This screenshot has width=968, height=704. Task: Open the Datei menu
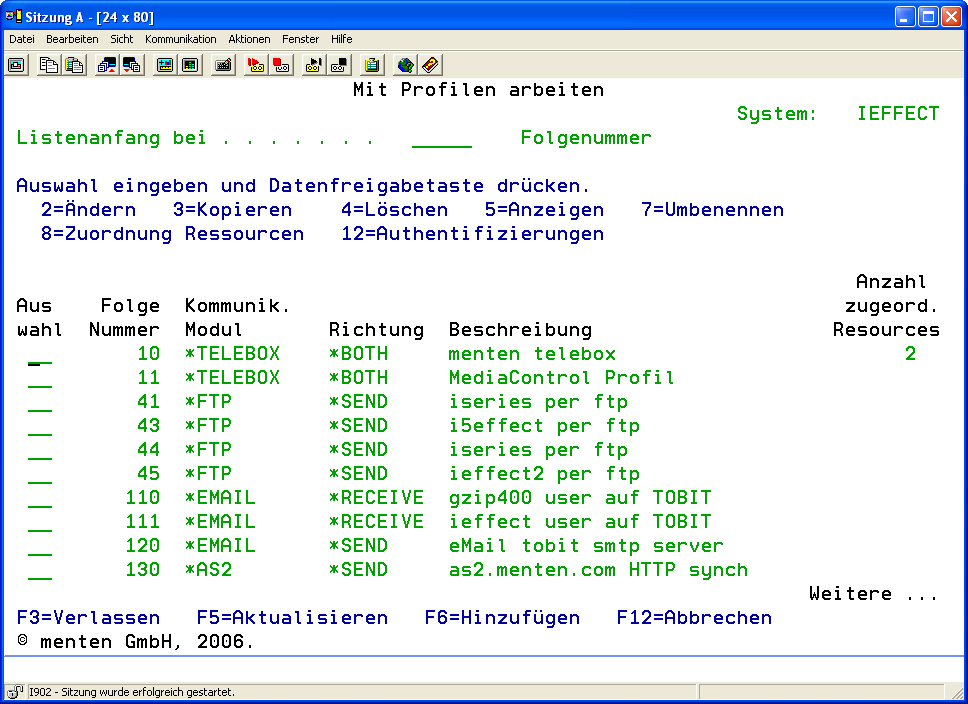pos(21,39)
